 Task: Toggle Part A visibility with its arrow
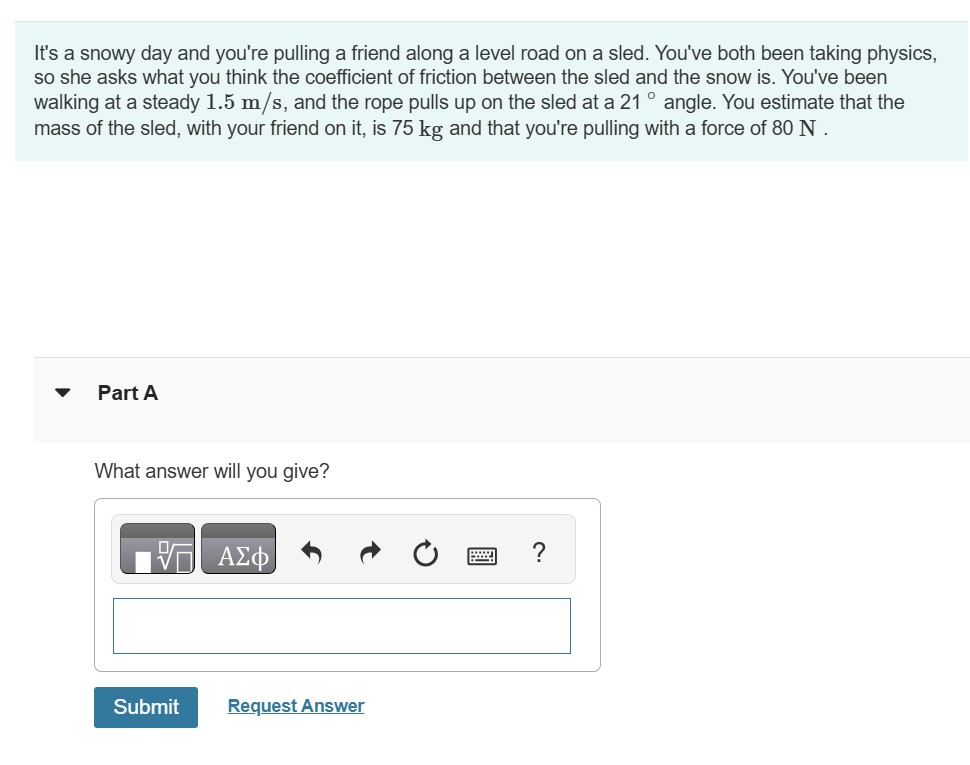62,393
